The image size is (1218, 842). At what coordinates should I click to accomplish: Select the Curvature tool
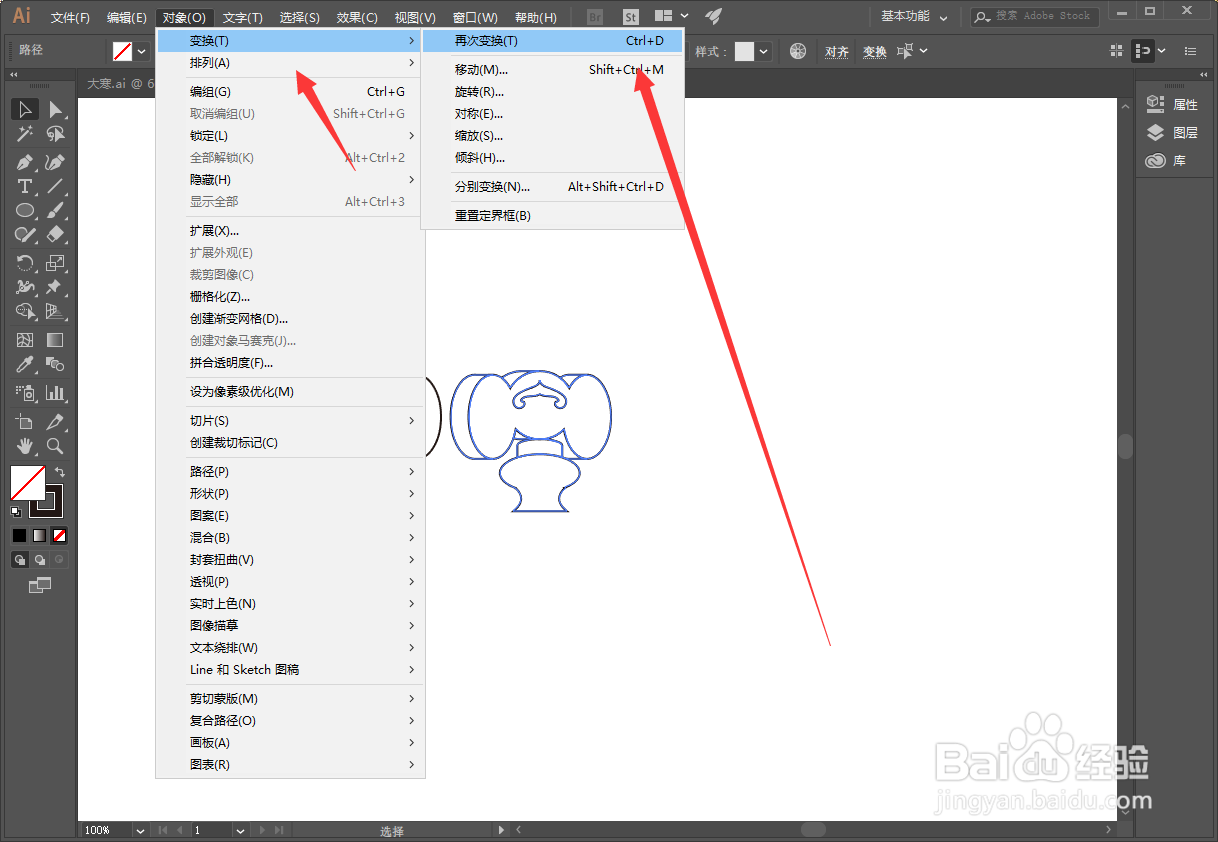[x=55, y=161]
